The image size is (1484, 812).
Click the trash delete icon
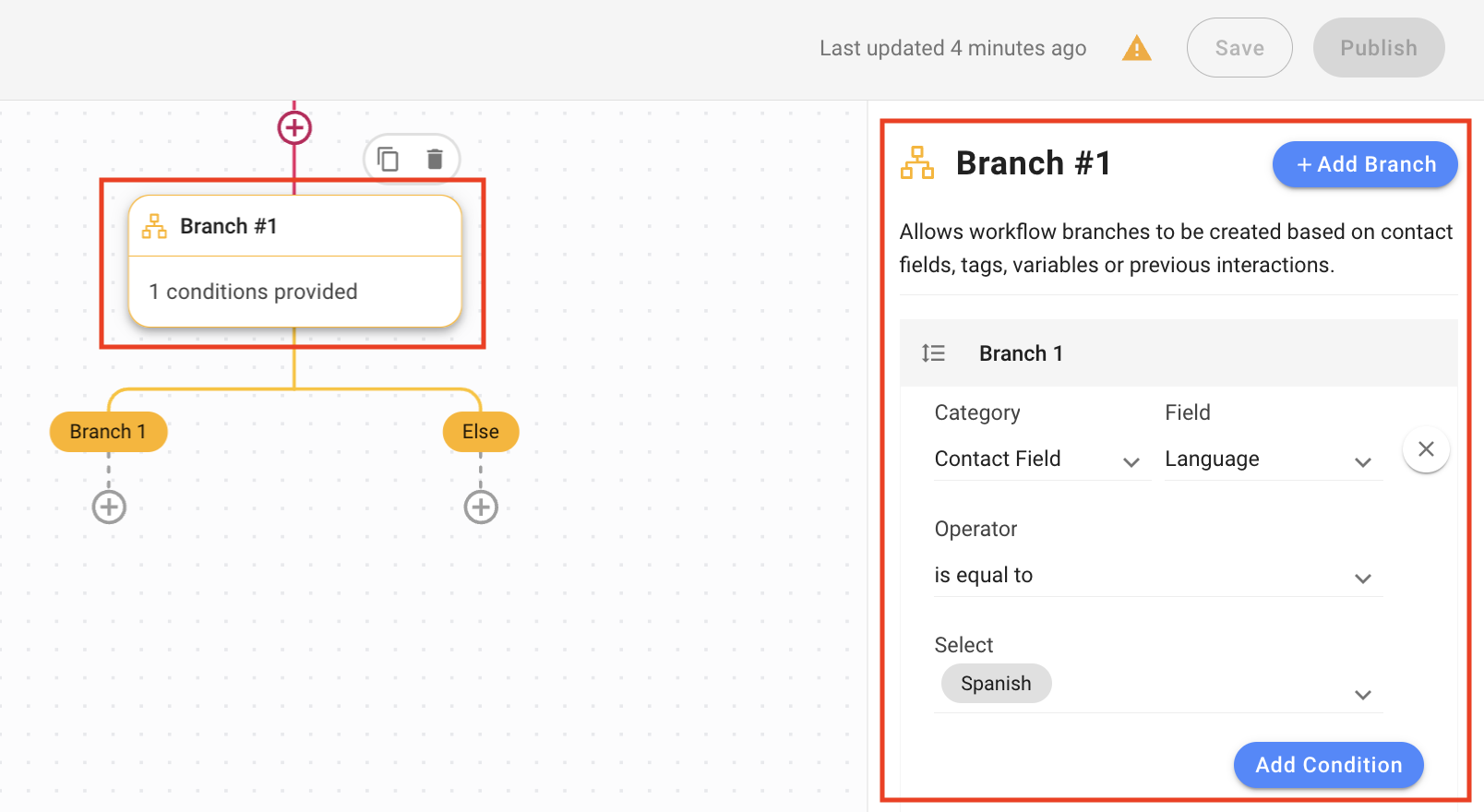(435, 160)
